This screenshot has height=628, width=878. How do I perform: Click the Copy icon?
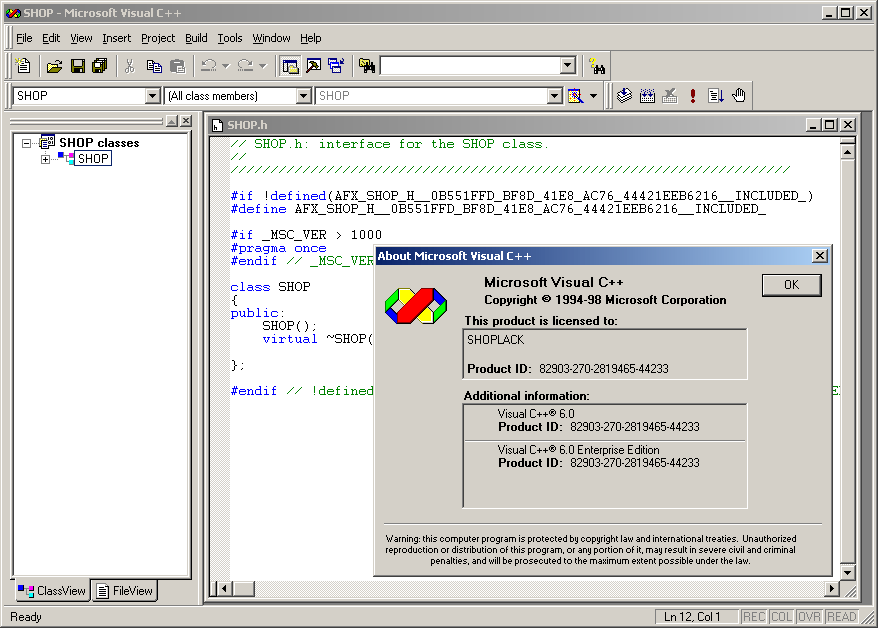[x=153, y=66]
